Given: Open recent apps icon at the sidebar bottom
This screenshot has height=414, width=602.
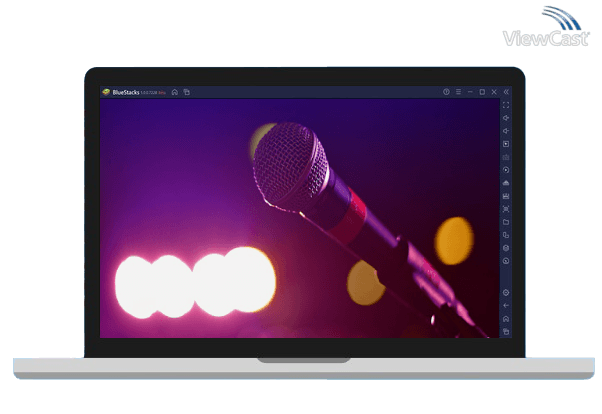Looking at the screenshot, I should 506,332.
